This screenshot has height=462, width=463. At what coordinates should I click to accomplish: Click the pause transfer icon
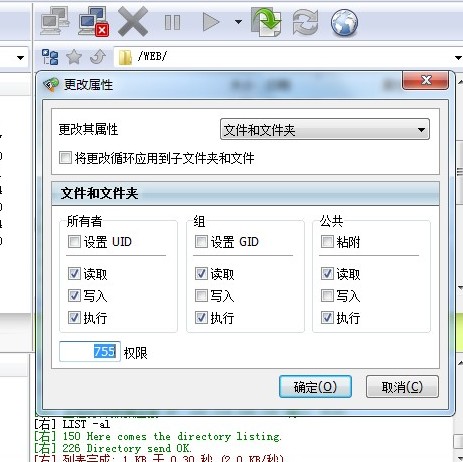coord(172,23)
